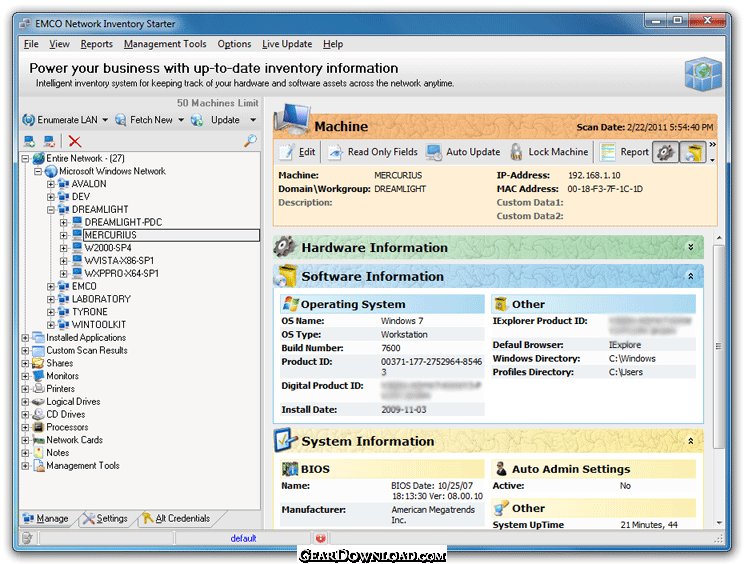Click the scroll up arrow in details pane
The image size is (744, 564).
719,237
